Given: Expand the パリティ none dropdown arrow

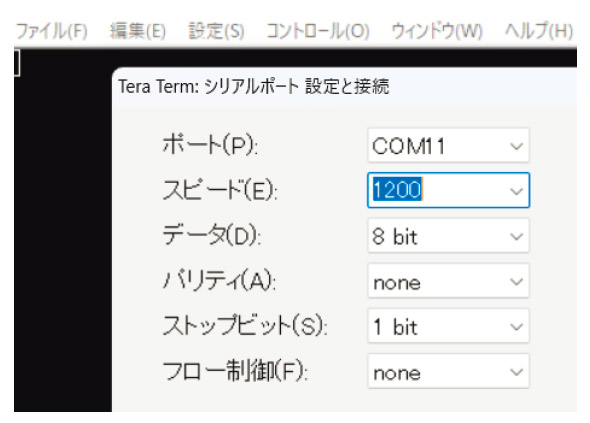Looking at the screenshot, I should pyautogui.click(x=516, y=281).
